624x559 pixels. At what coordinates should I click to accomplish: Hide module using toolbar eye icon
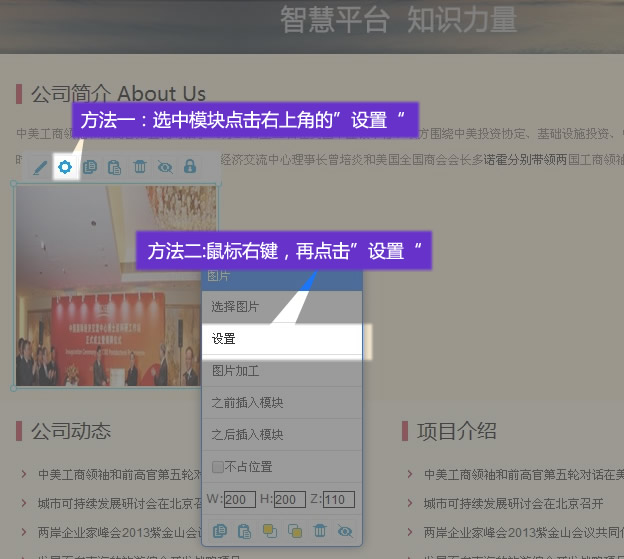(x=165, y=167)
